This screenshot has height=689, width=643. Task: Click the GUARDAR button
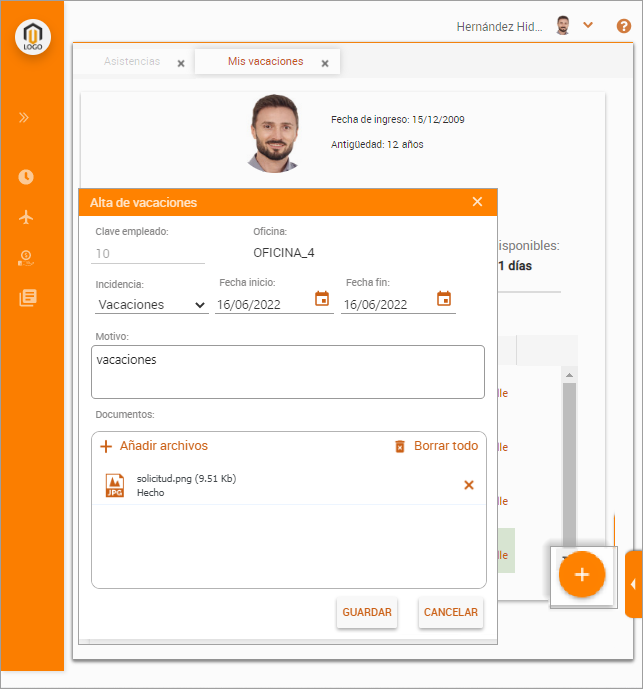pos(366,612)
